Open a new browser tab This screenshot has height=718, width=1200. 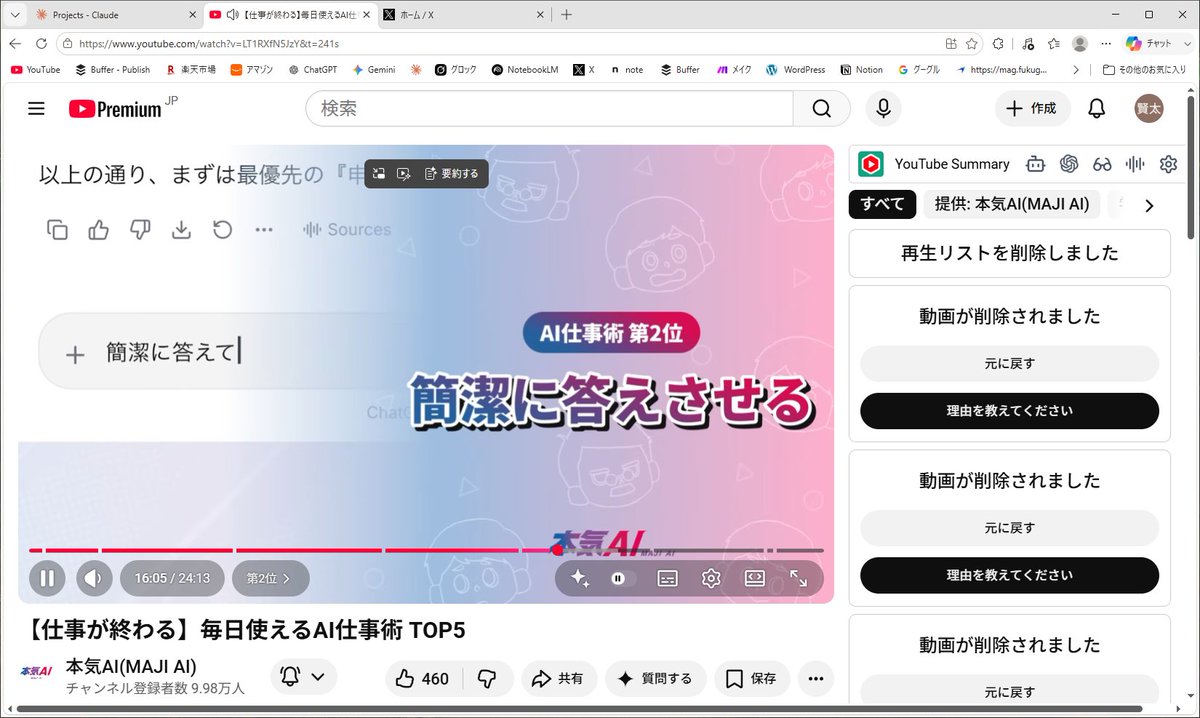(566, 15)
